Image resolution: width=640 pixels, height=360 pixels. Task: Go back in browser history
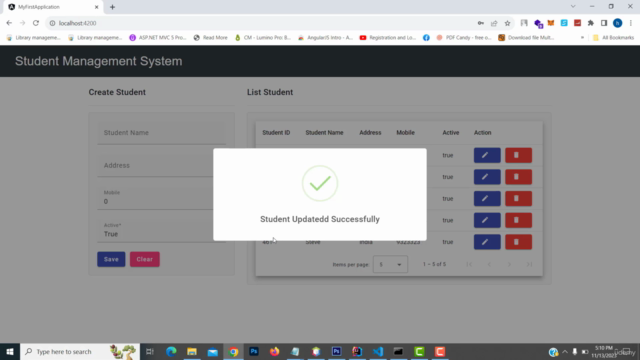point(9,23)
